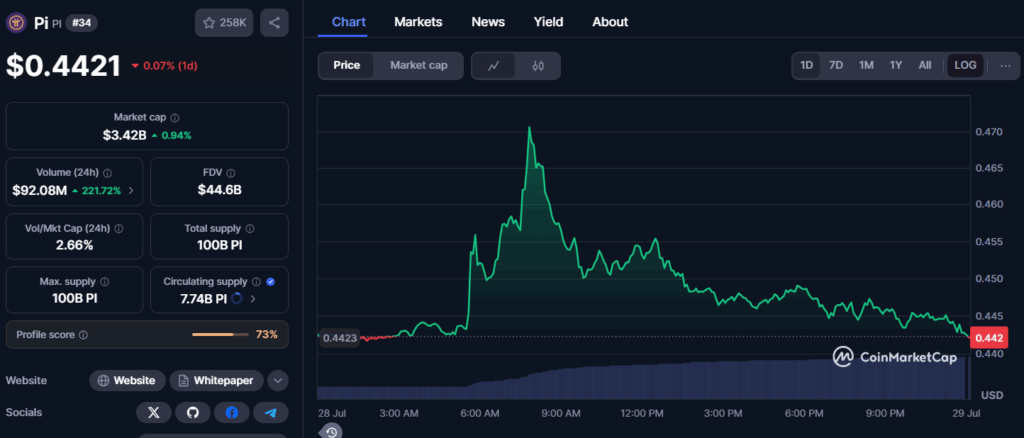
Task: Click info icon next to Volume (24h)
Action: (107, 173)
